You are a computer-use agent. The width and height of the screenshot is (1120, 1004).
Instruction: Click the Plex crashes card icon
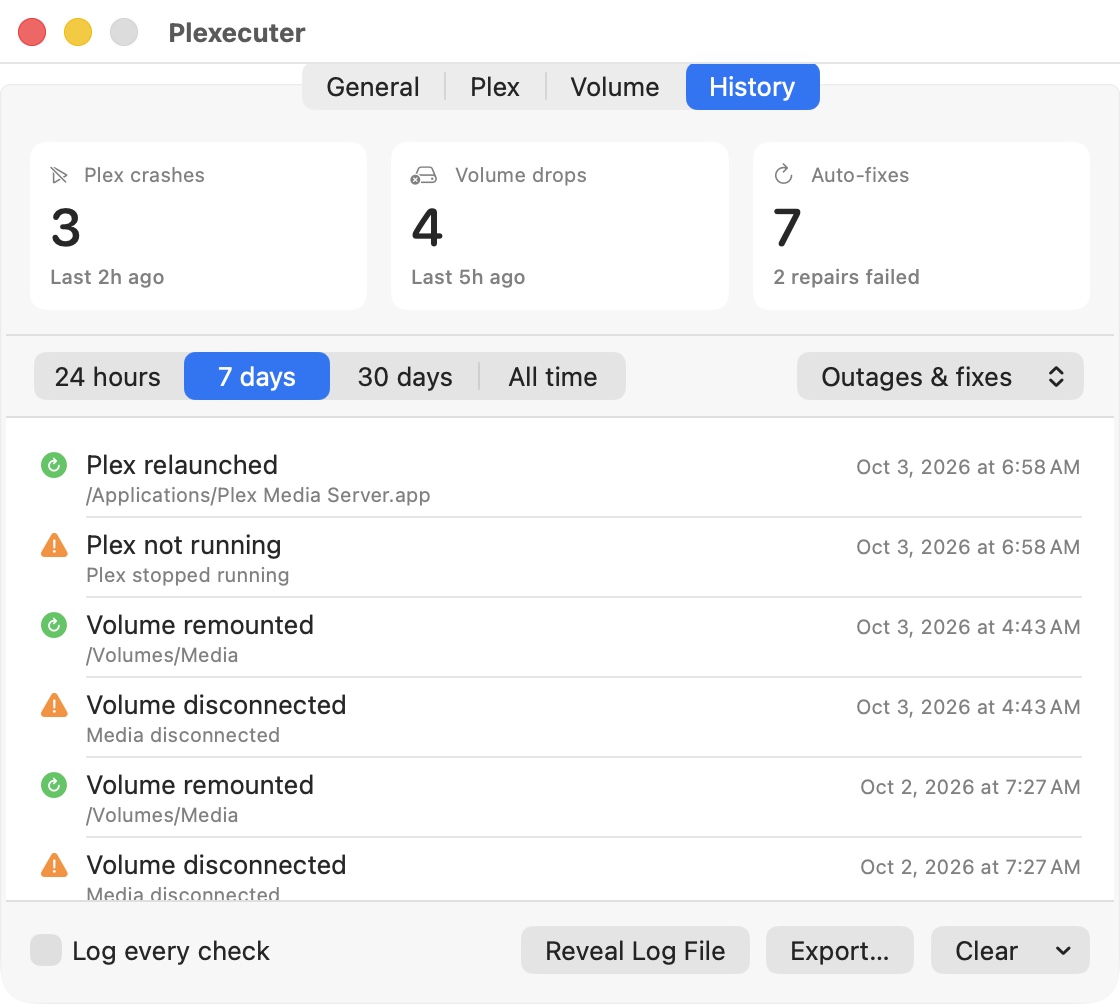59,175
